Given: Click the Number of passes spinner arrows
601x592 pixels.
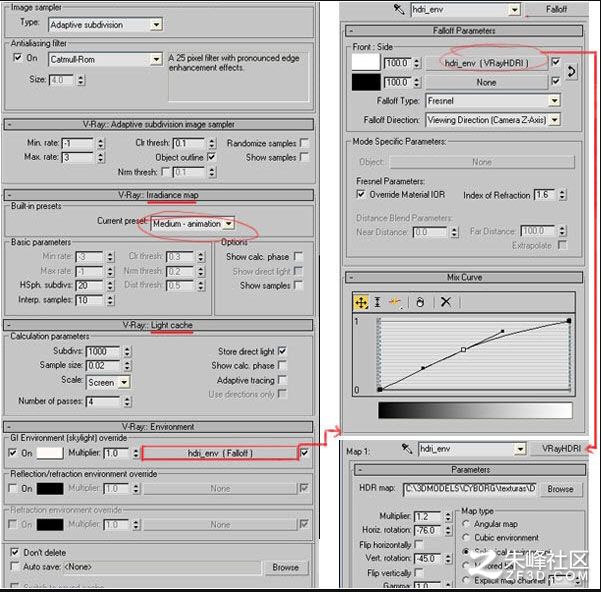Looking at the screenshot, I should (x=127, y=402).
